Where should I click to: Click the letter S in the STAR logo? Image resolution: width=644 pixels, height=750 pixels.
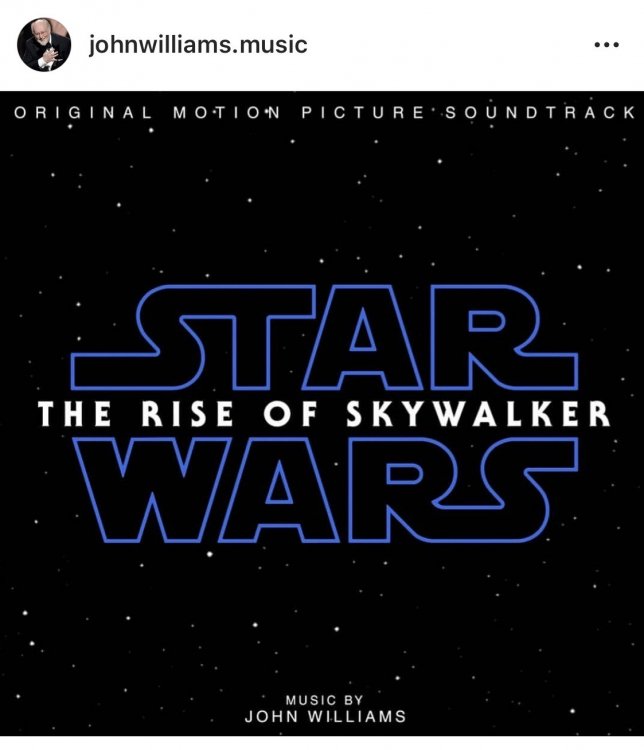point(139,337)
